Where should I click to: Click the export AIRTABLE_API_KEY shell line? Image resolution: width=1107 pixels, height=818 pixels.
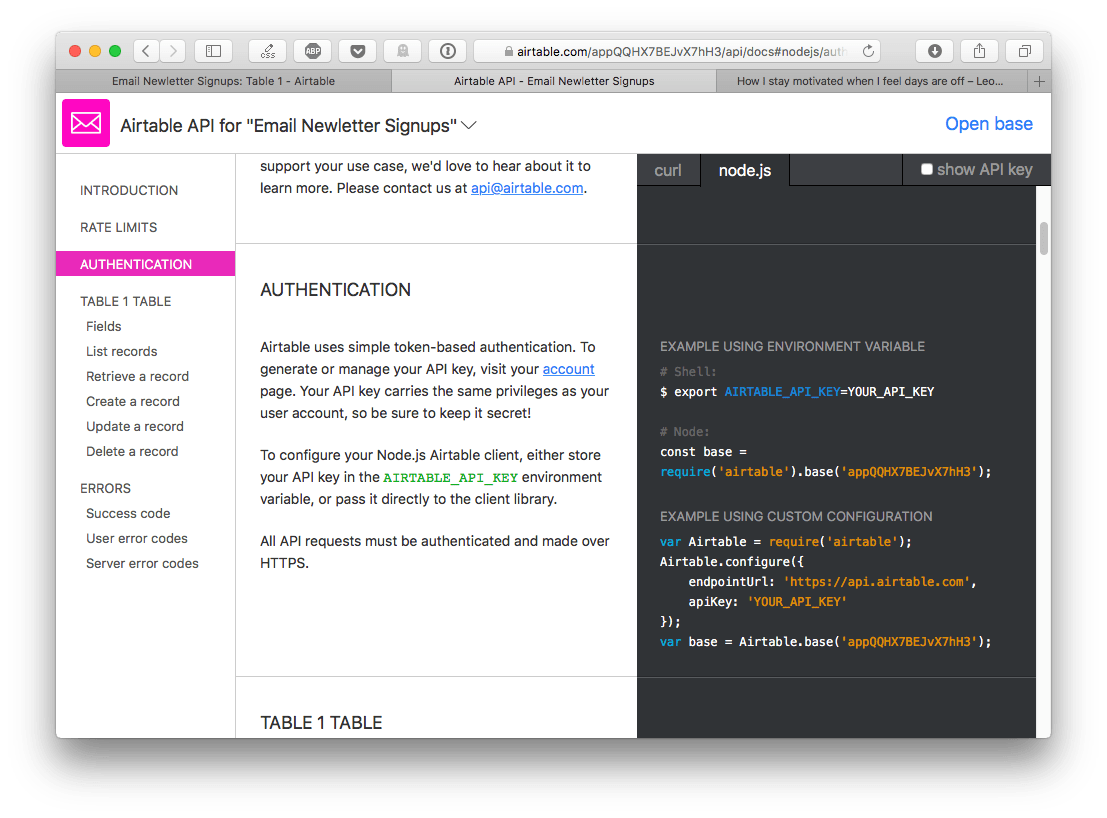(x=797, y=392)
